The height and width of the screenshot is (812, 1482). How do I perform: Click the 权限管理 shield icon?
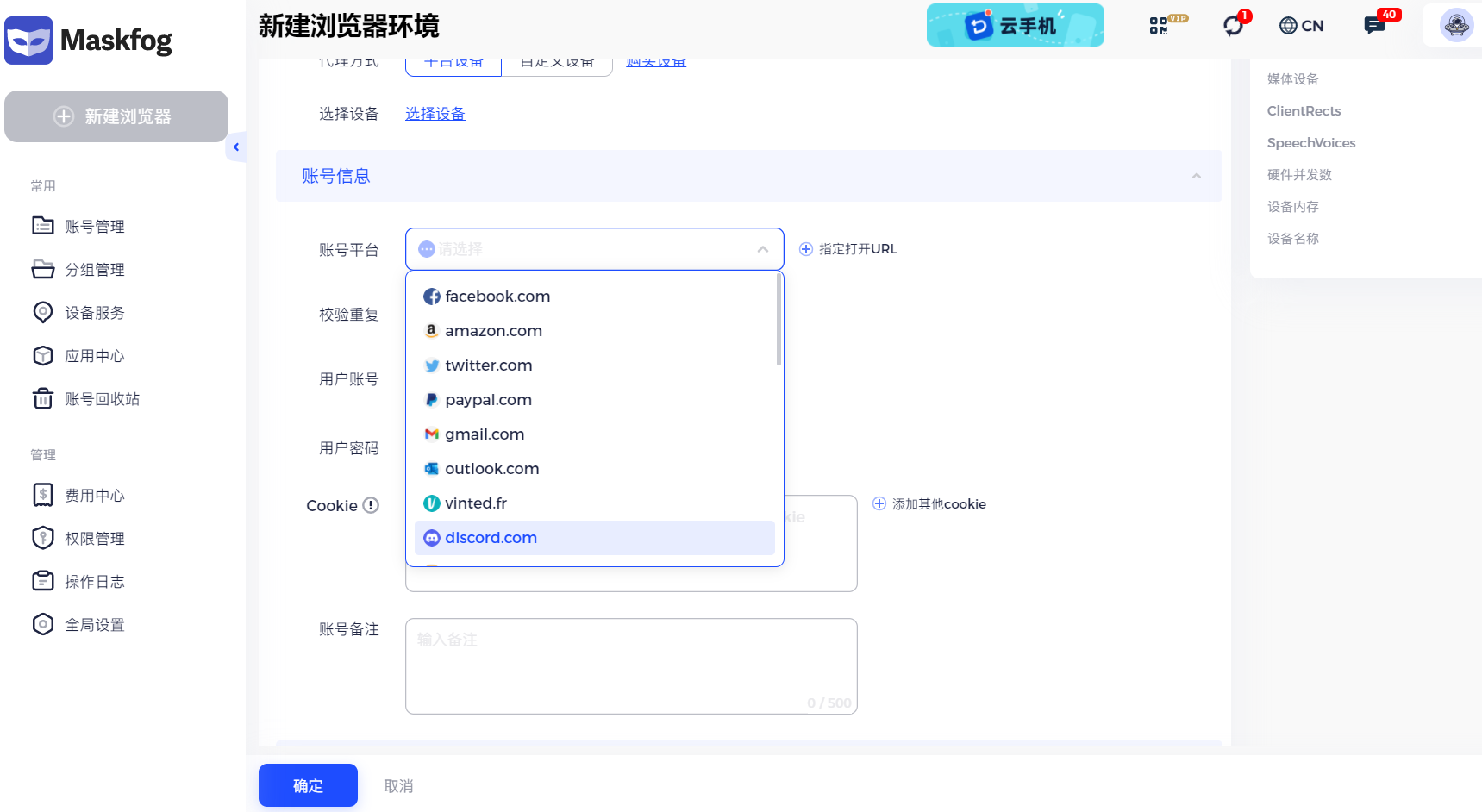[x=43, y=538]
